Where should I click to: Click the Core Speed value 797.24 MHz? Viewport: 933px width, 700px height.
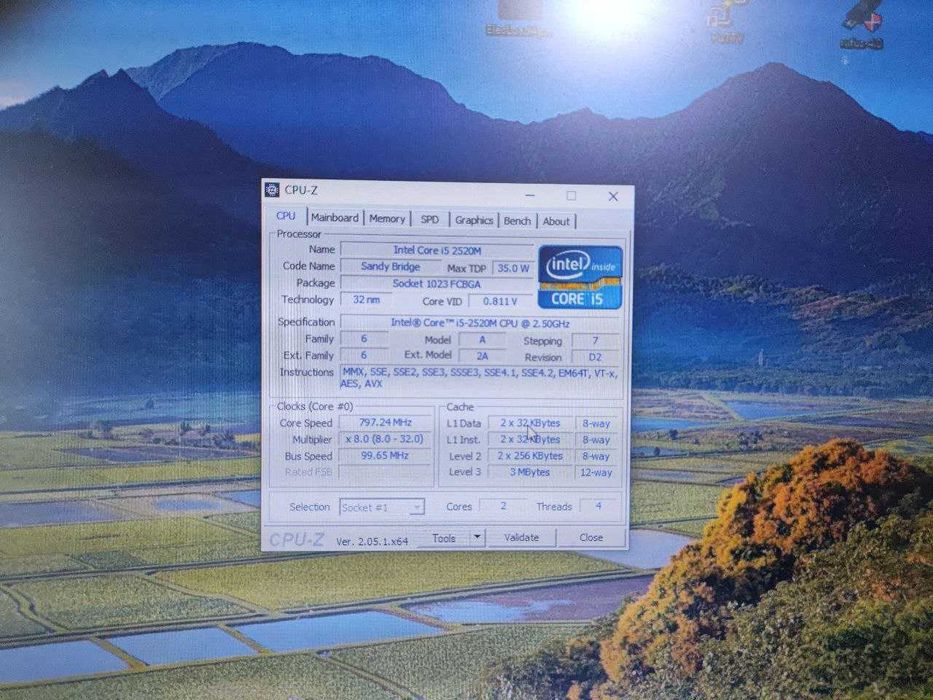[385, 422]
